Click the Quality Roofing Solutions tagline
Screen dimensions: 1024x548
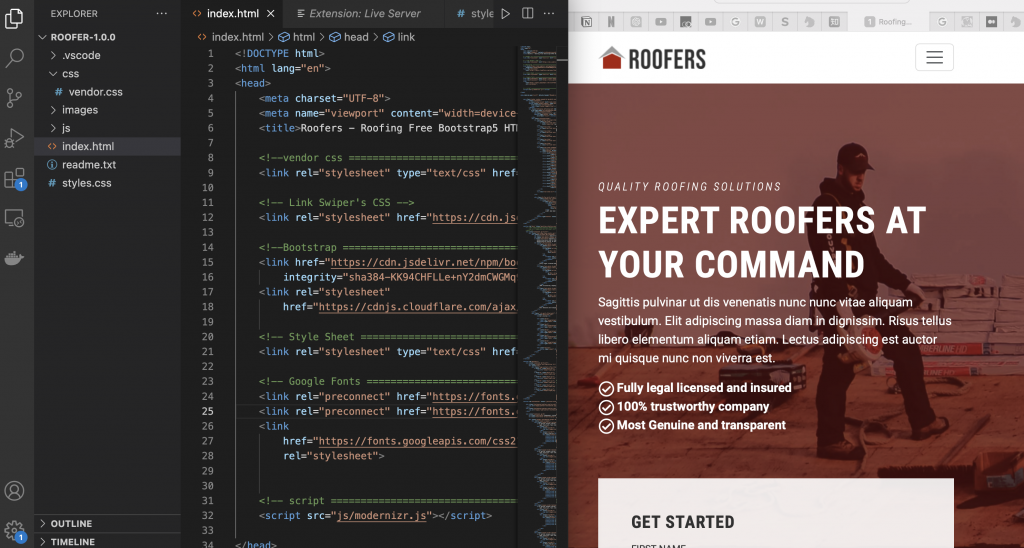point(690,187)
